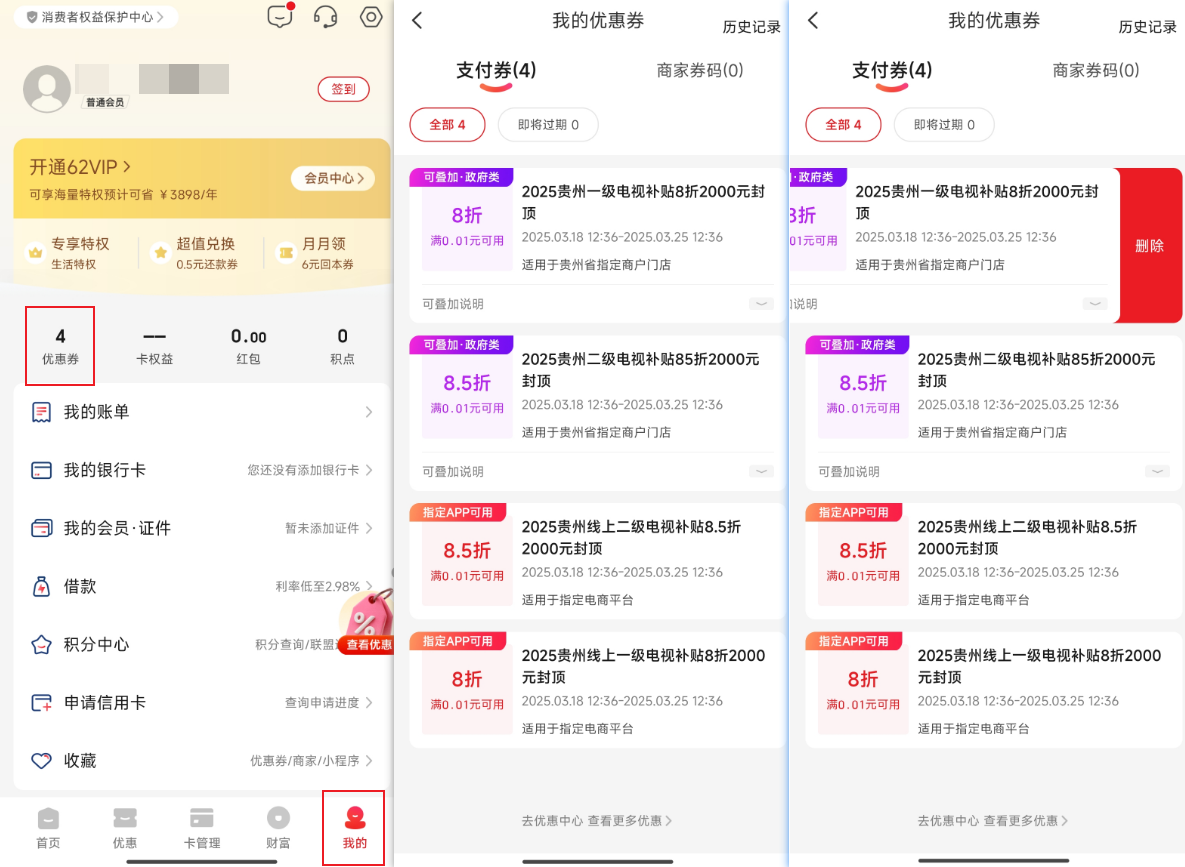Open 历史记录 in right screen
1185x867 pixels.
pyautogui.click(x=1147, y=26)
